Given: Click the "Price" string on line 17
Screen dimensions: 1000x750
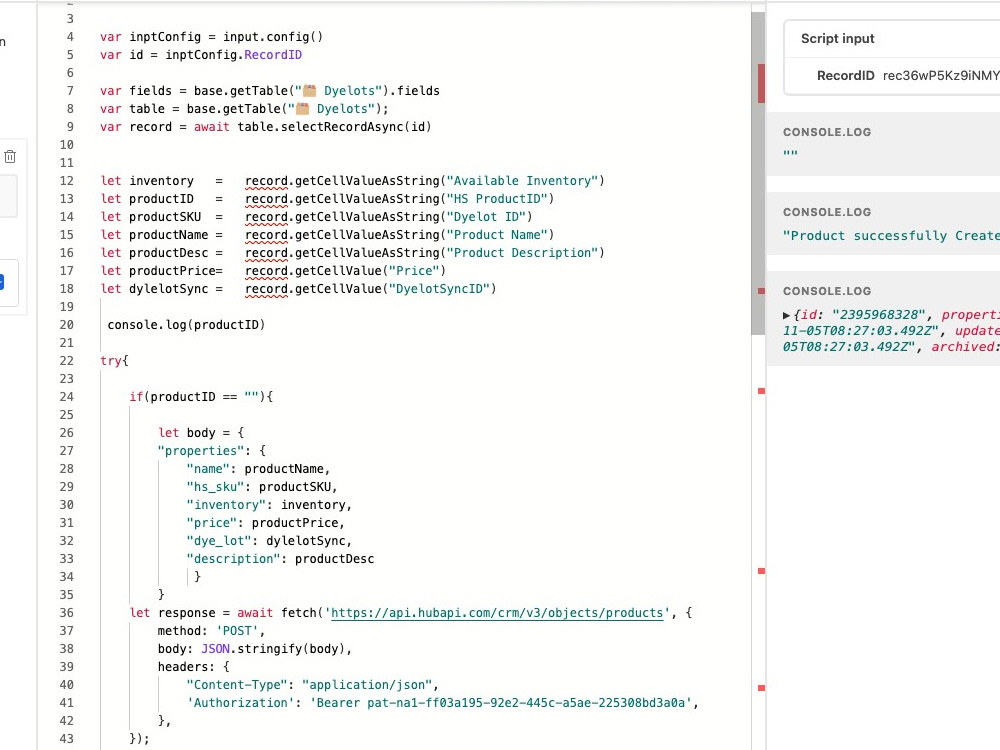Looking at the screenshot, I should (x=413, y=271).
